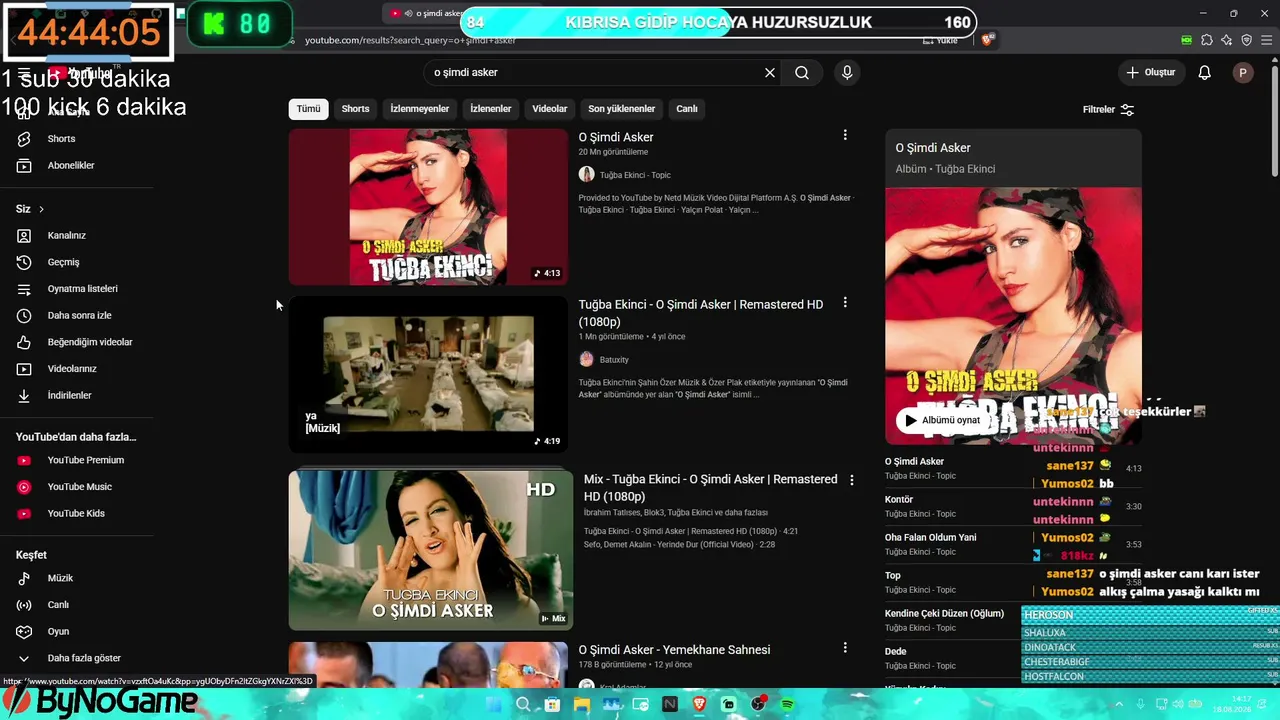Select the Videolar filter chip
Viewport: 1280px width, 720px height.
[550, 109]
